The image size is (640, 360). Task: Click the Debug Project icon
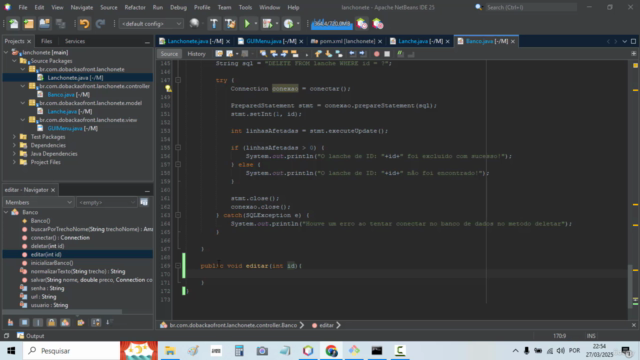point(267,24)
